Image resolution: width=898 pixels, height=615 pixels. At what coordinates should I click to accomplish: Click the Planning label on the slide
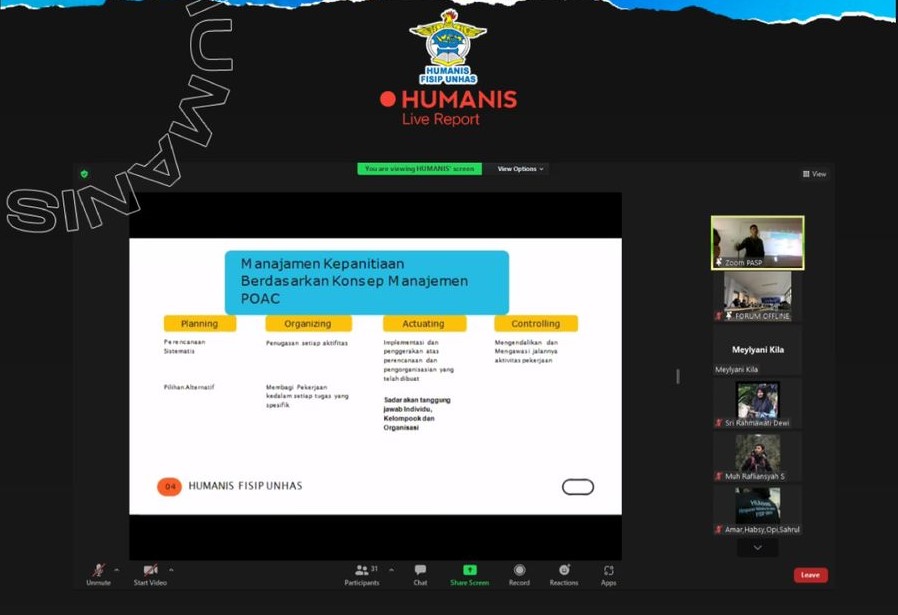[x=199, y=324]
